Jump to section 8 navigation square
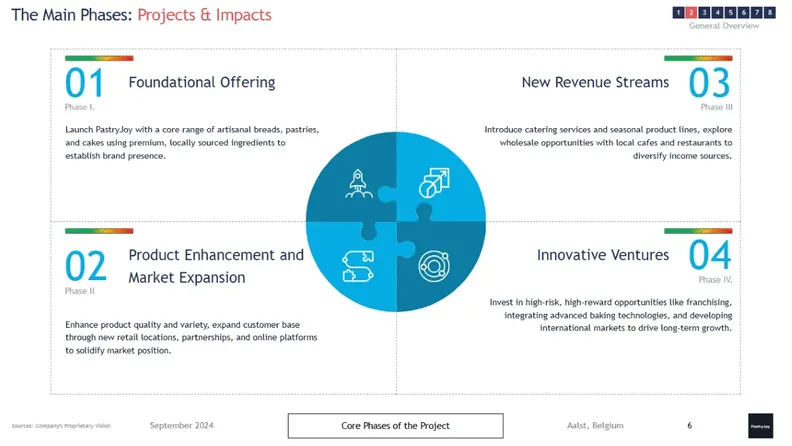Viewport: 792px width, 446px height. pyautogui.click(x=770, y=13)
